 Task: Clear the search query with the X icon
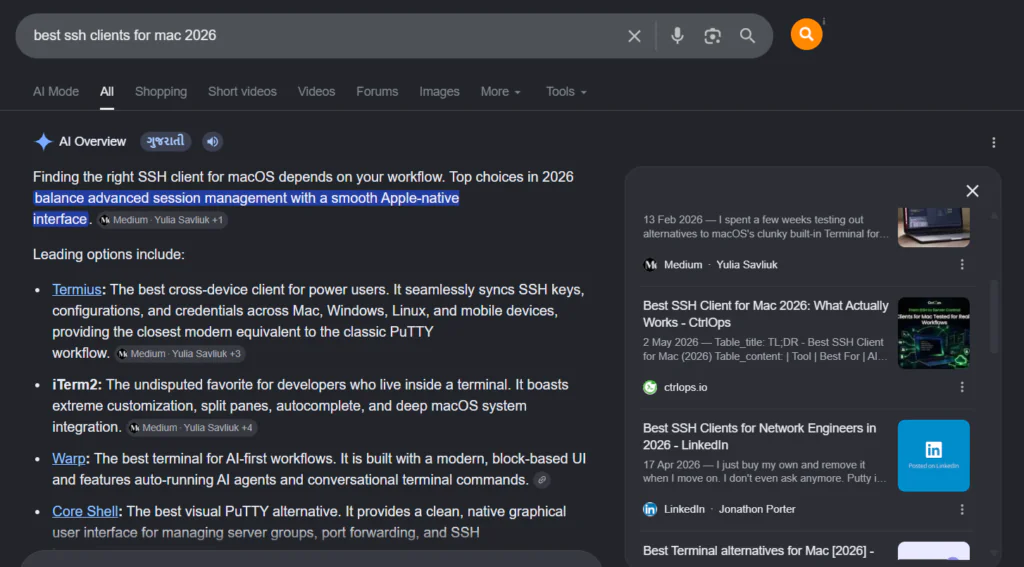pyautogui.click(x=634, y=36)
